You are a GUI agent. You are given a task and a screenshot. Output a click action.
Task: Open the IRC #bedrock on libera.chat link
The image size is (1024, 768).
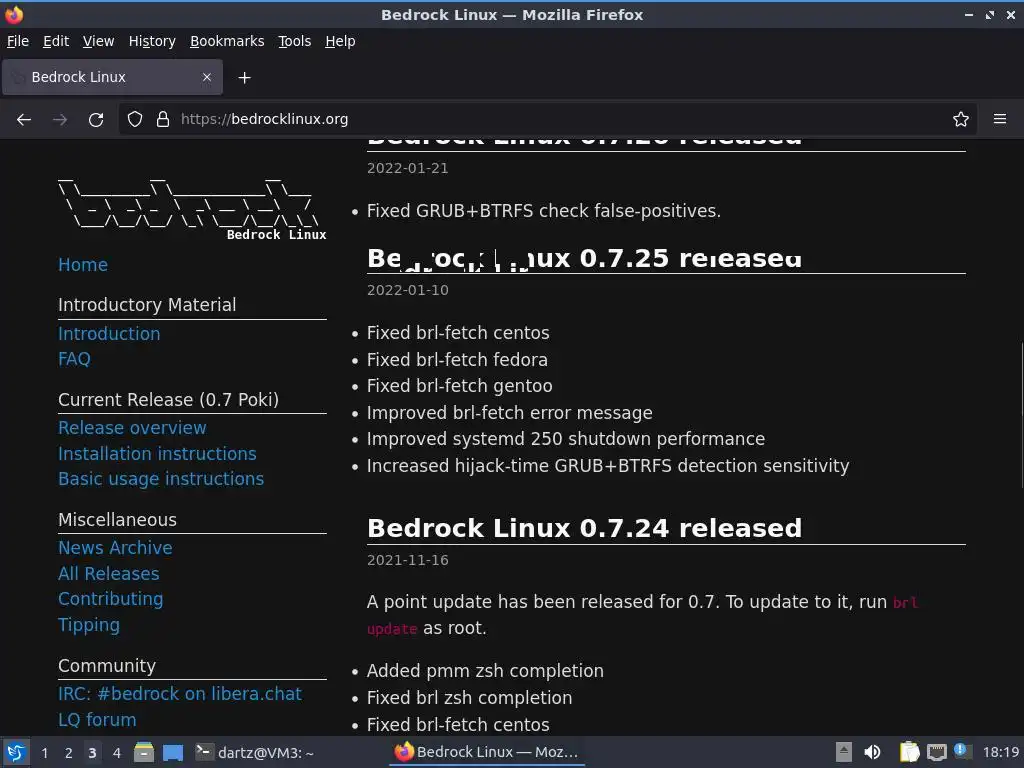pyautogui.click(x=180, y=694)
